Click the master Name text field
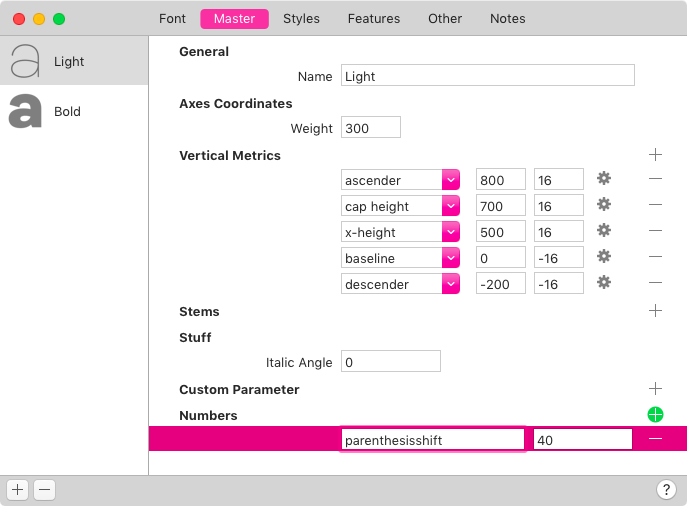 (488, 76)
